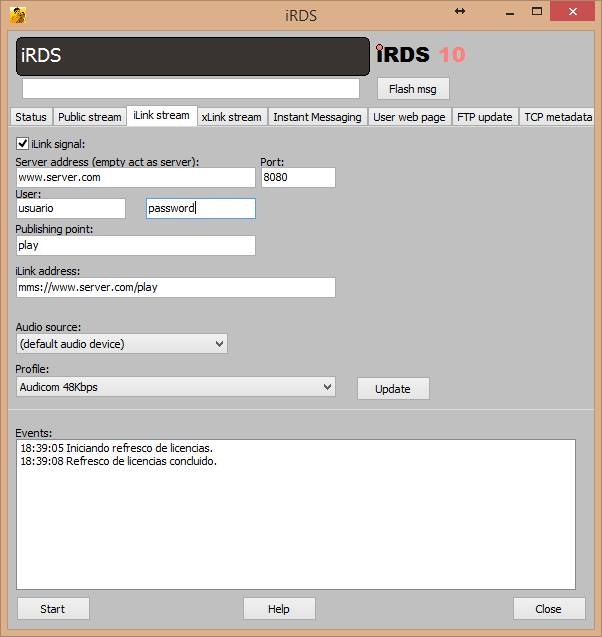Select the iLink stream tab
This screenshot has height=637, width=602.
[x=161, y=115]
